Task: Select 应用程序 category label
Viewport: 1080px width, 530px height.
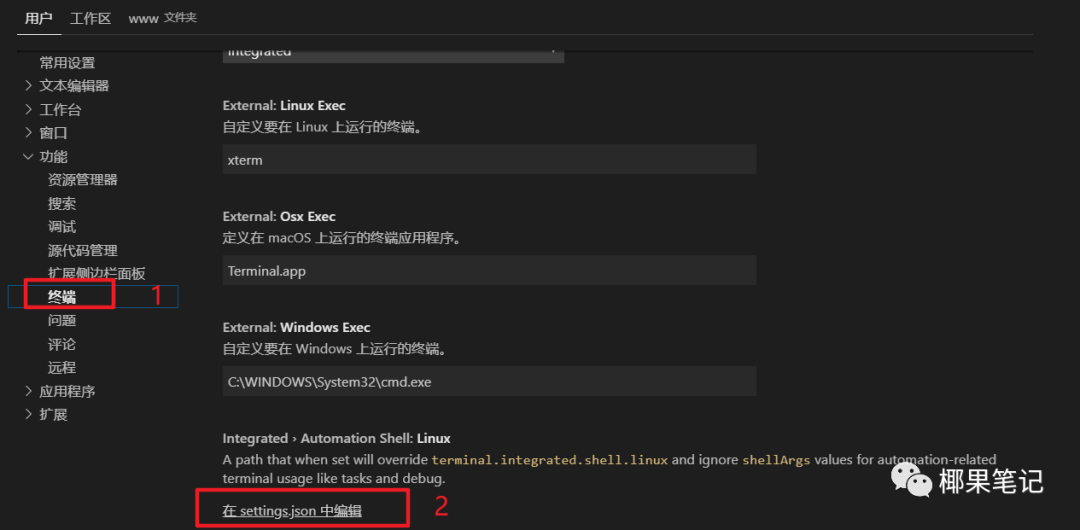Action: (67, 391)
